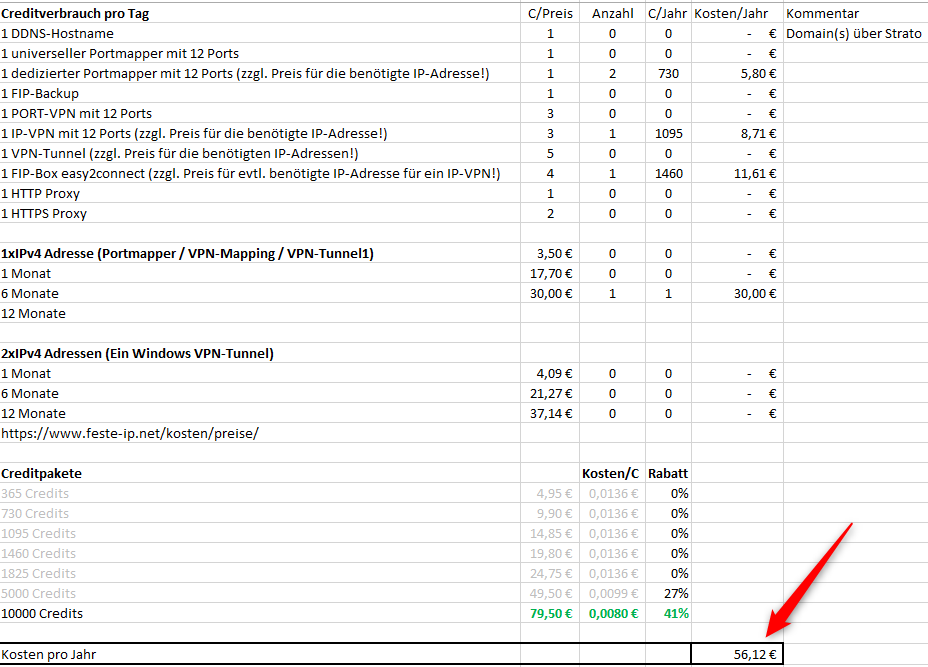Open the feste-ip.net preise URL

pos(130,433)
